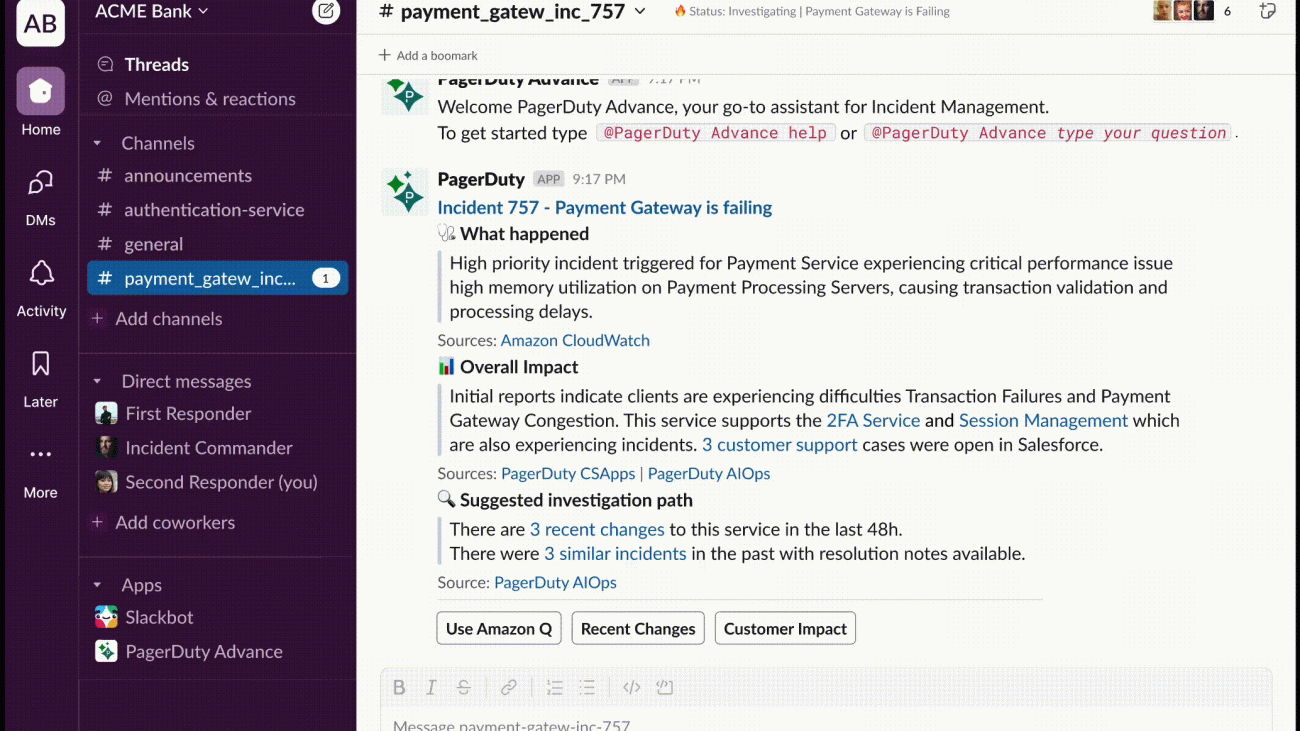View channel member avatars
The width and height of the screenshot is (1300, 731).
1183,11
